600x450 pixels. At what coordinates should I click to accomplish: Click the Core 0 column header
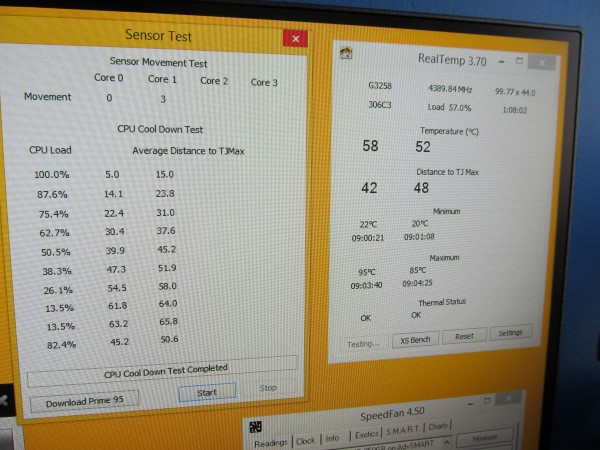(x=109, y=78)
